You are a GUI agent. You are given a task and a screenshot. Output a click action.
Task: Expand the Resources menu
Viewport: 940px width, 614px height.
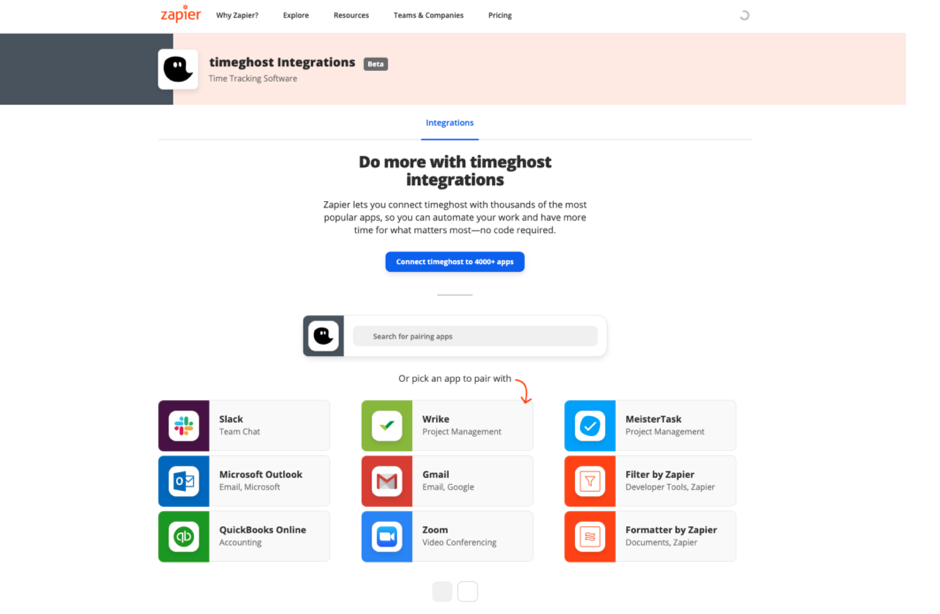(351, 16)
